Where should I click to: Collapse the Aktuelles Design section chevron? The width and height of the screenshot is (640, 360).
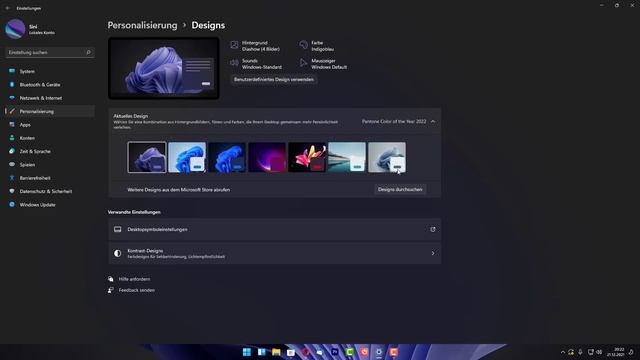[433, 121]
